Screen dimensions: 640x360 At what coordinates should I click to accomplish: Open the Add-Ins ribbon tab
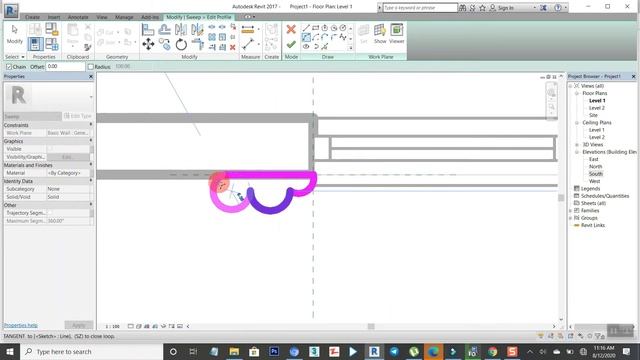pyautogui.click(x=150, y=17)
